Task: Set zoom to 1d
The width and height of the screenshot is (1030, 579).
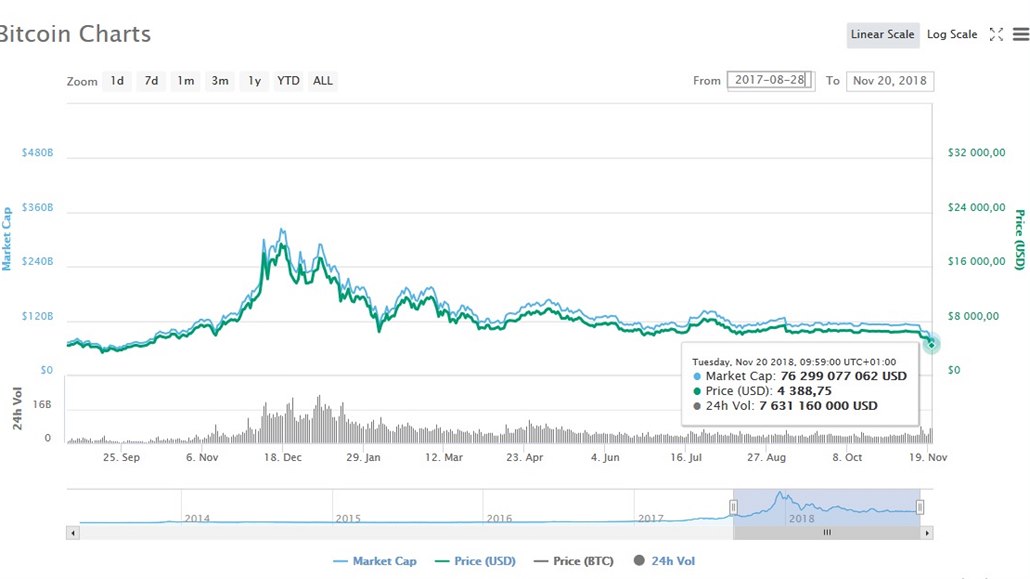Action: click(117, 81)
